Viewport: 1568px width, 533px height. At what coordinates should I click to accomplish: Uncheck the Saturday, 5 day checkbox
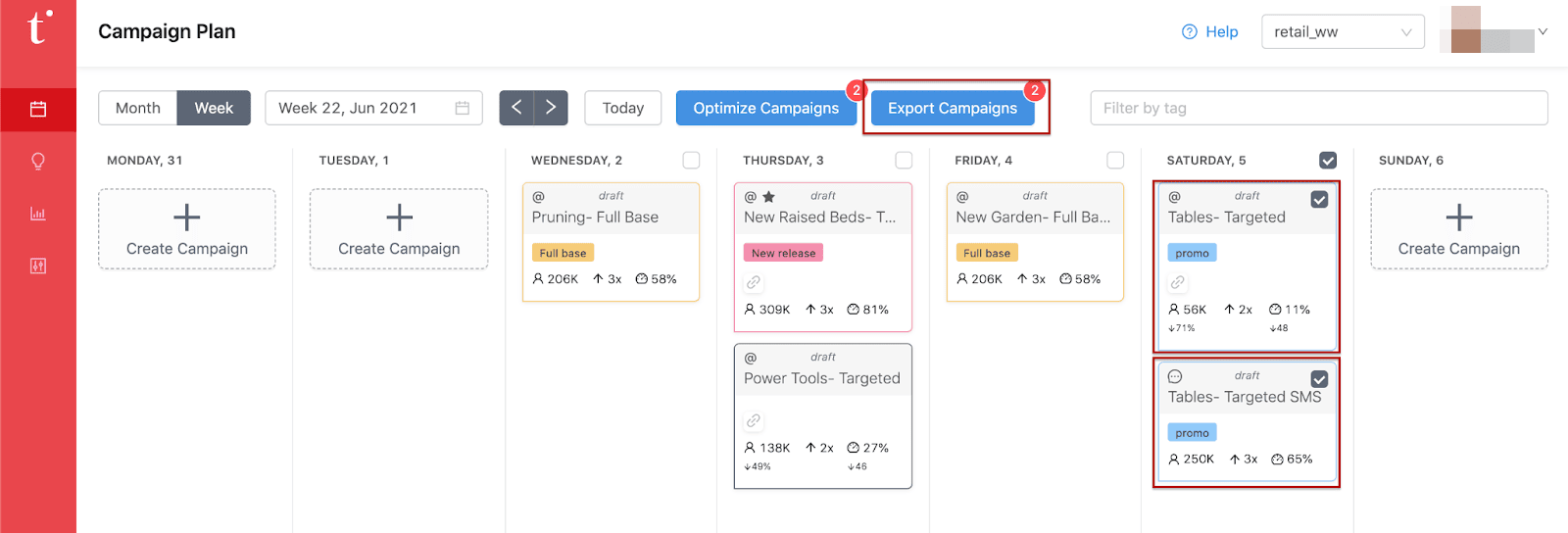pyautogui.click(x=1328, y=160)
